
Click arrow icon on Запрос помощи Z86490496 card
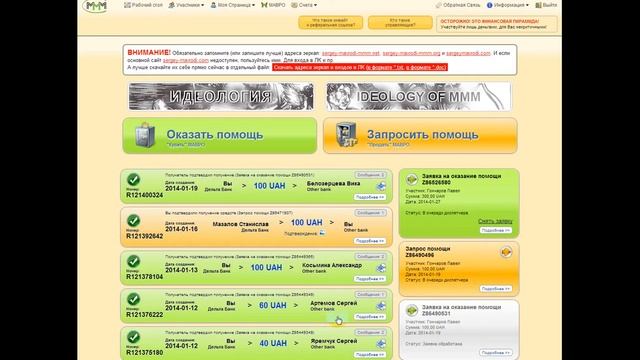[506, 252]
